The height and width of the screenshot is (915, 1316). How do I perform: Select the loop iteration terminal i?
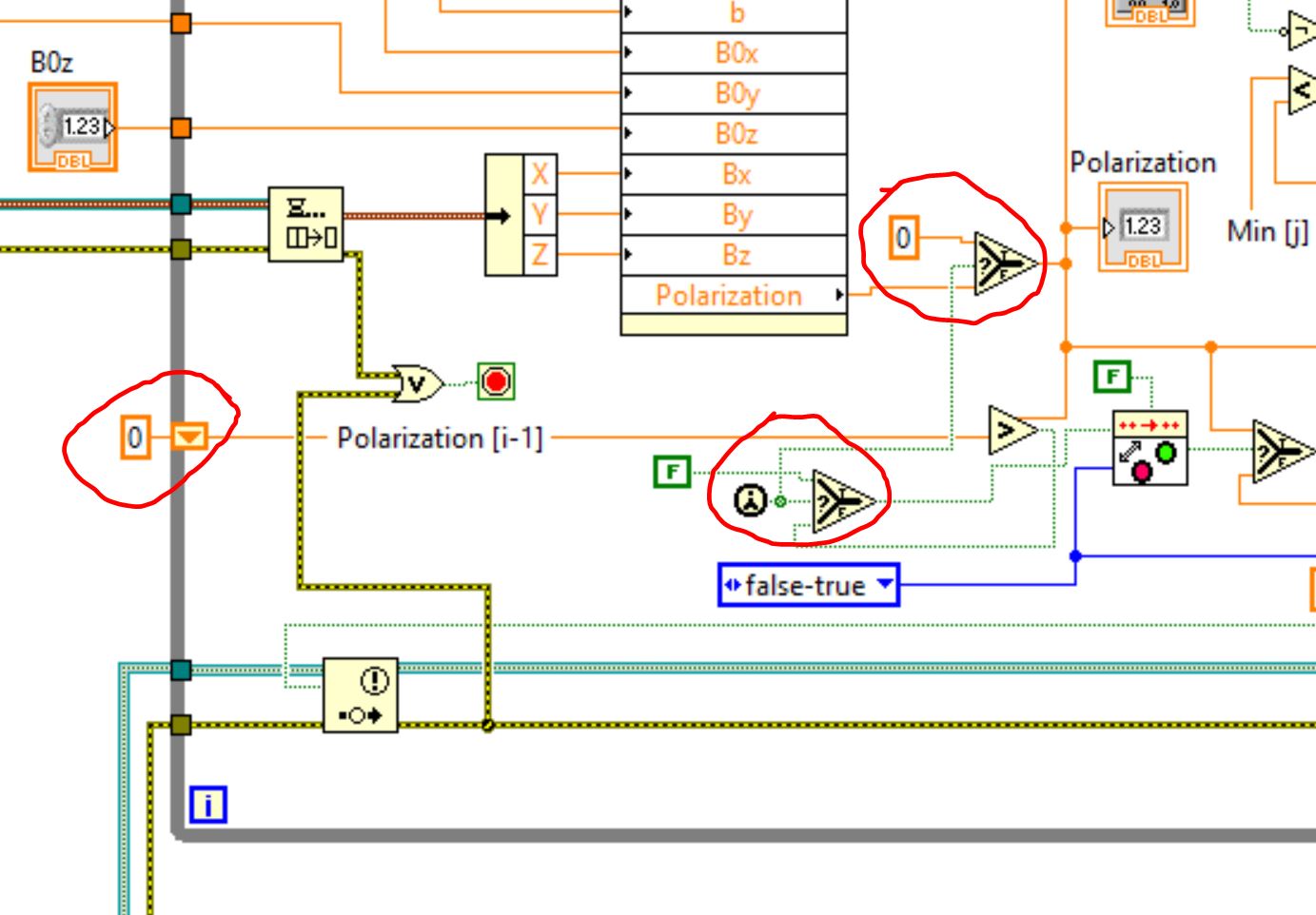coord(208,805)
